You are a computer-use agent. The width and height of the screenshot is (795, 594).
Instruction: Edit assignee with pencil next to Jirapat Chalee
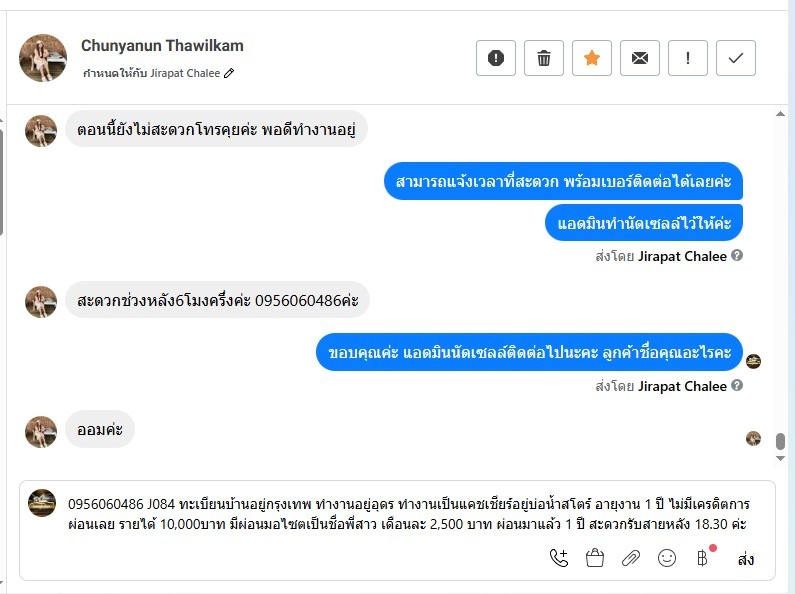229,73
